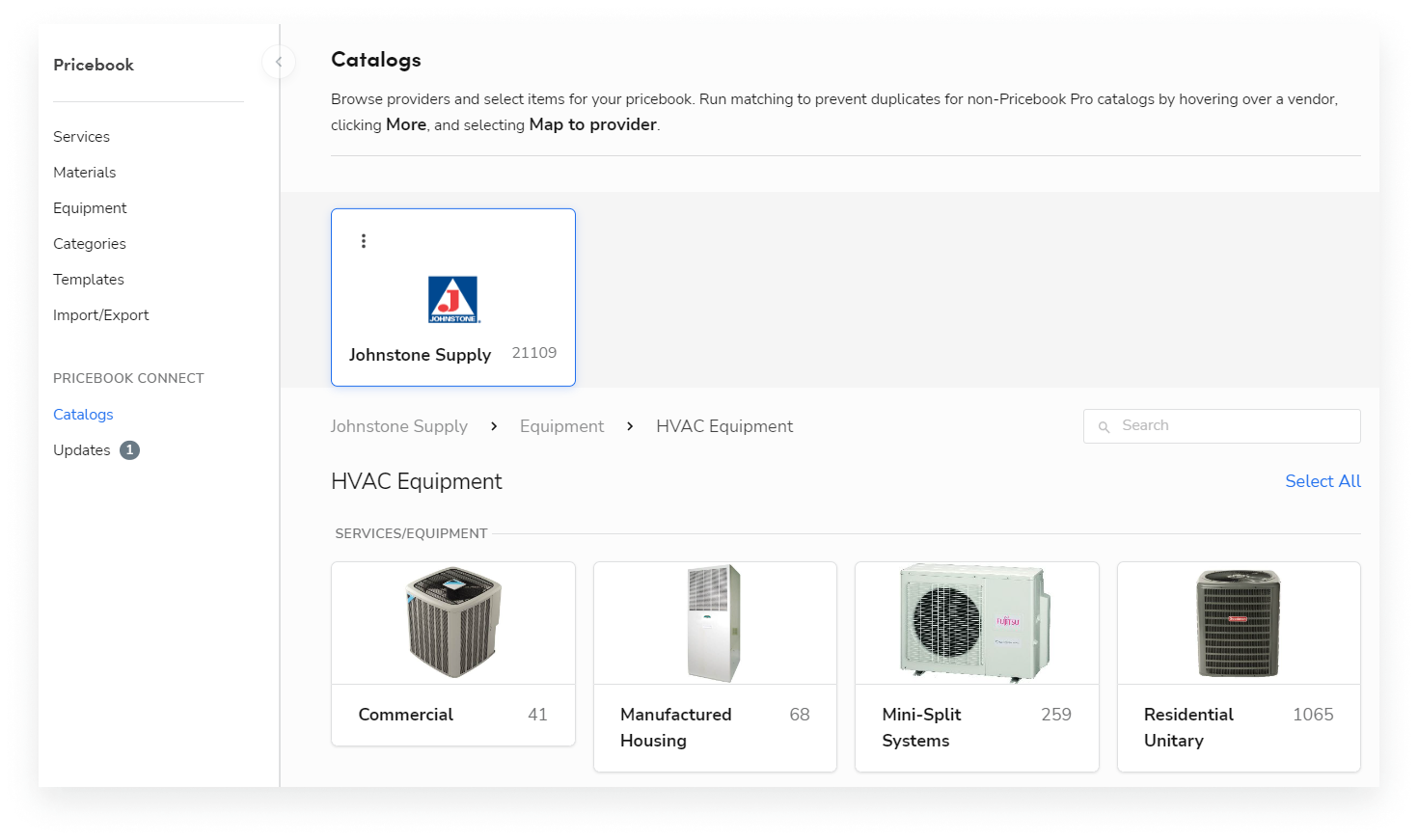This screenshot has width=1418, height=840.
Task: Click the 41 count on Commercial
Action: pos(537,715)
